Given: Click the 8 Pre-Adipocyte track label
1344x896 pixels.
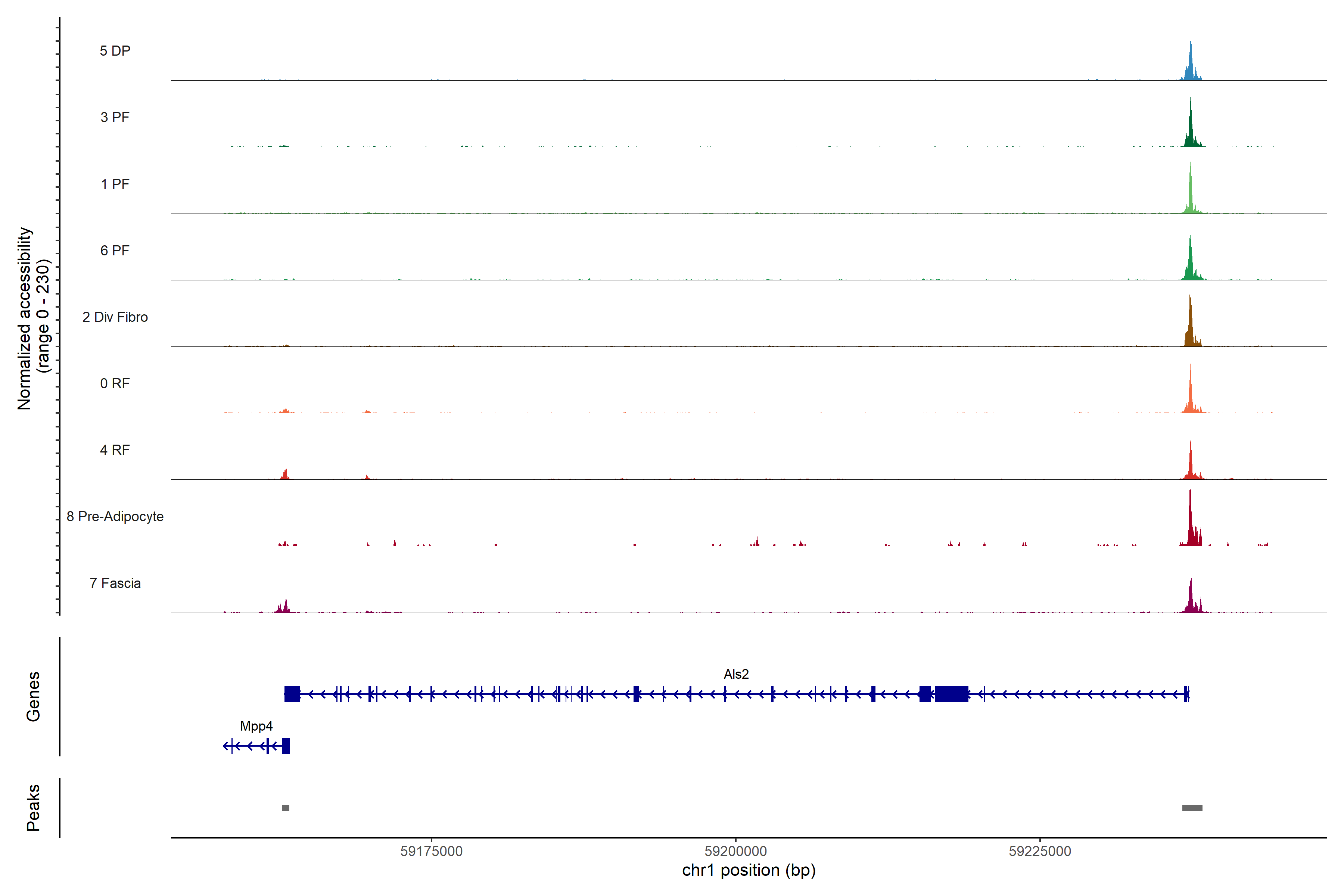Looking at the screenshot, I should 115,517.
